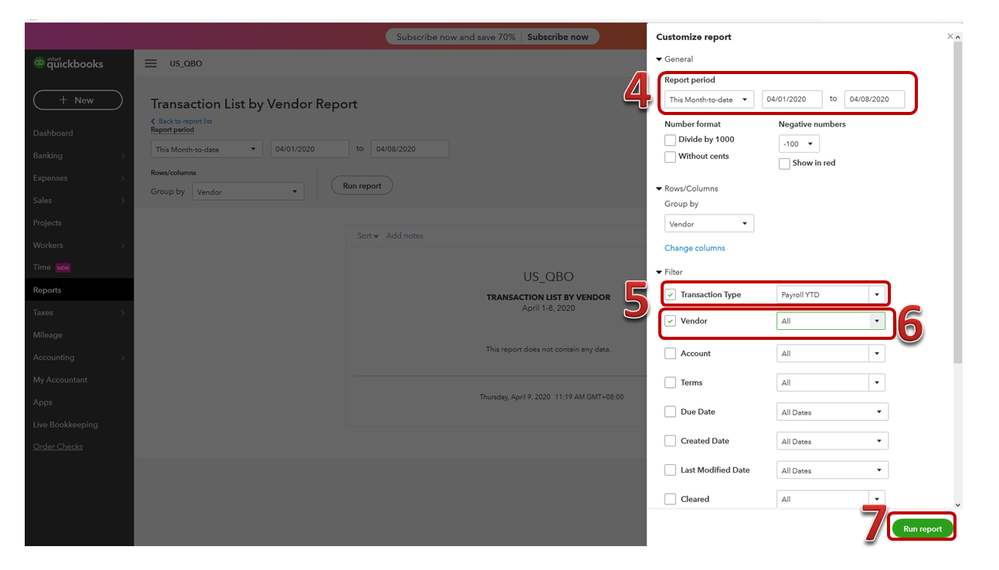Screen dimensions: 999x570
Task: Open Group by Vendor dropdown in Customize panel
Action: (709, 224)
